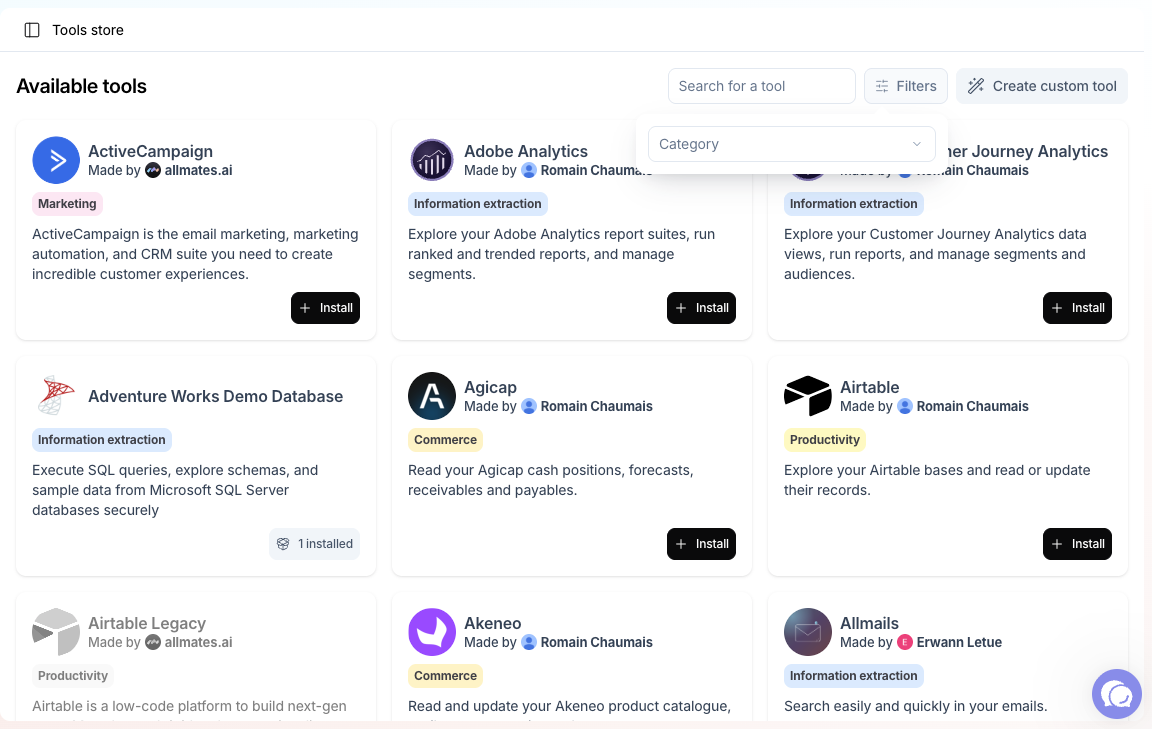Click the Akeneo logo icon
The height and width of the screenshot is (729, 1152).
click(432, 632)
